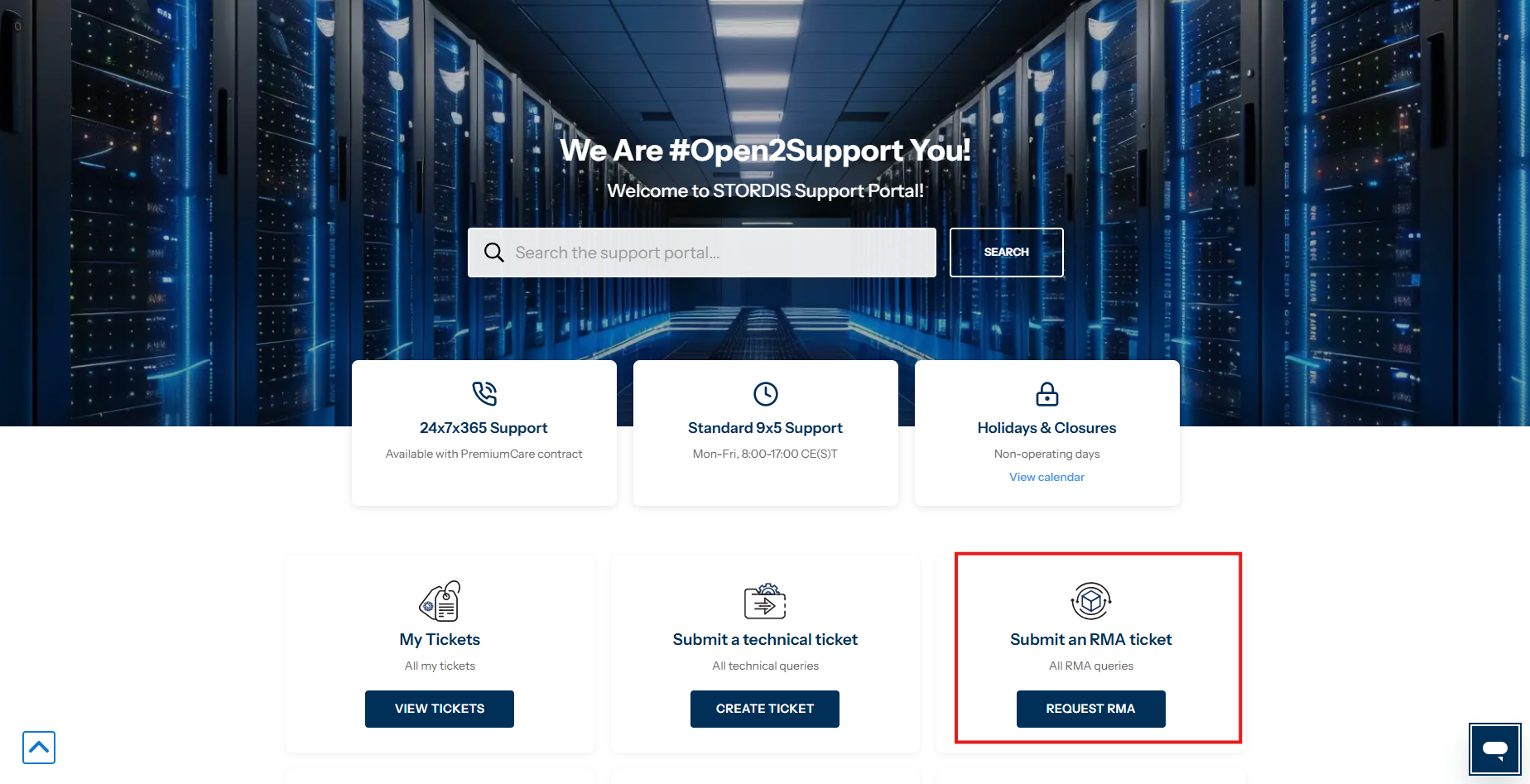1530x784 pixels.
Task: Click the magnifier icon in the search box
Action: point(493,253)
